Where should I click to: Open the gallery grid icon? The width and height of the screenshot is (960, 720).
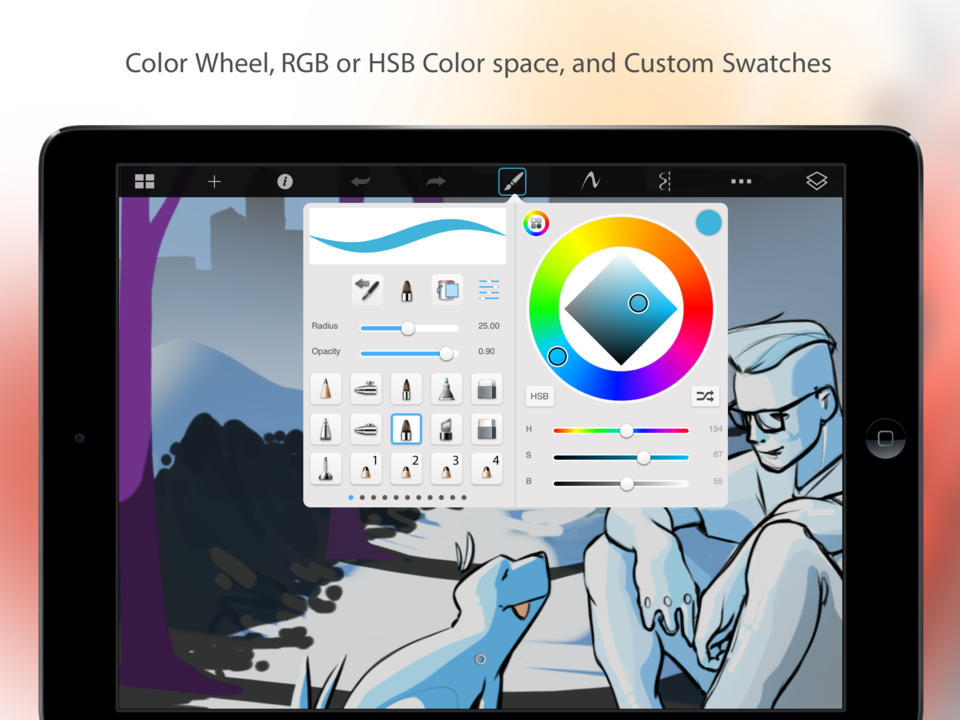[144, 181]
